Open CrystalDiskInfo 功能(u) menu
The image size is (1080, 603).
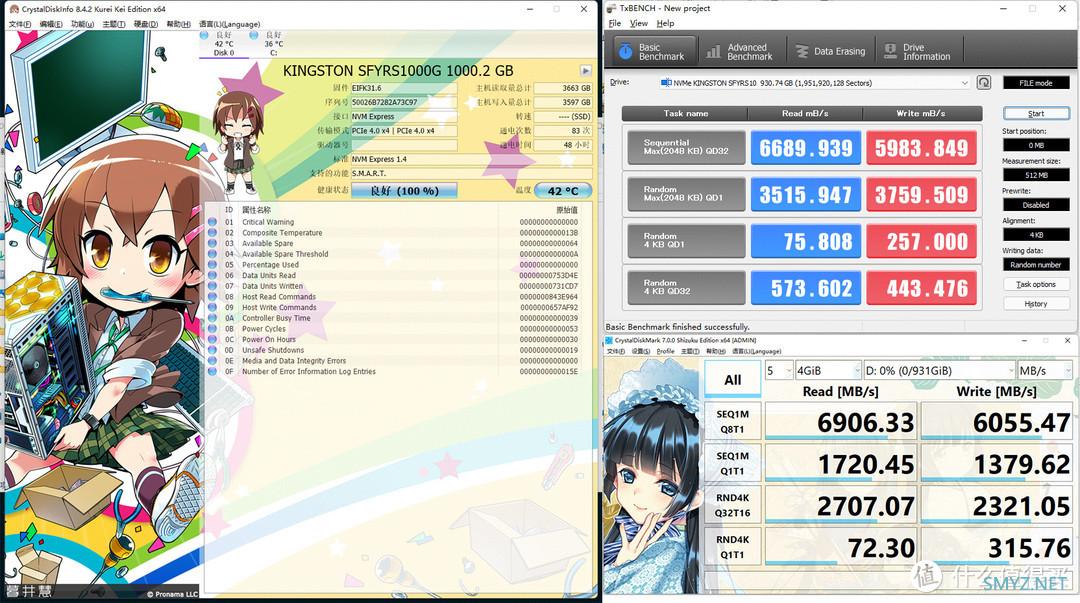click(82, 24)
